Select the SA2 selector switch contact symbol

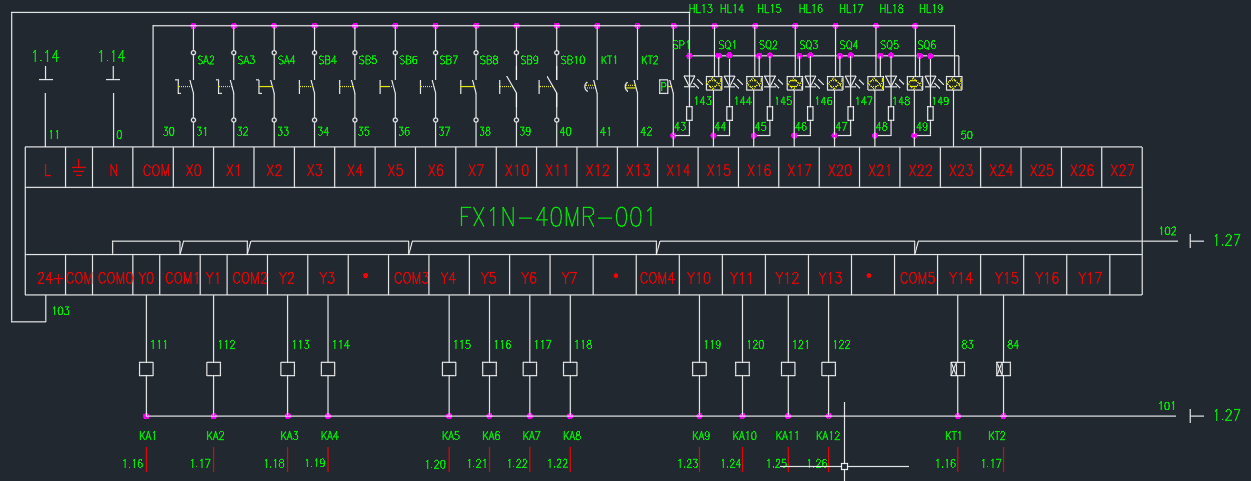(190, 88)
